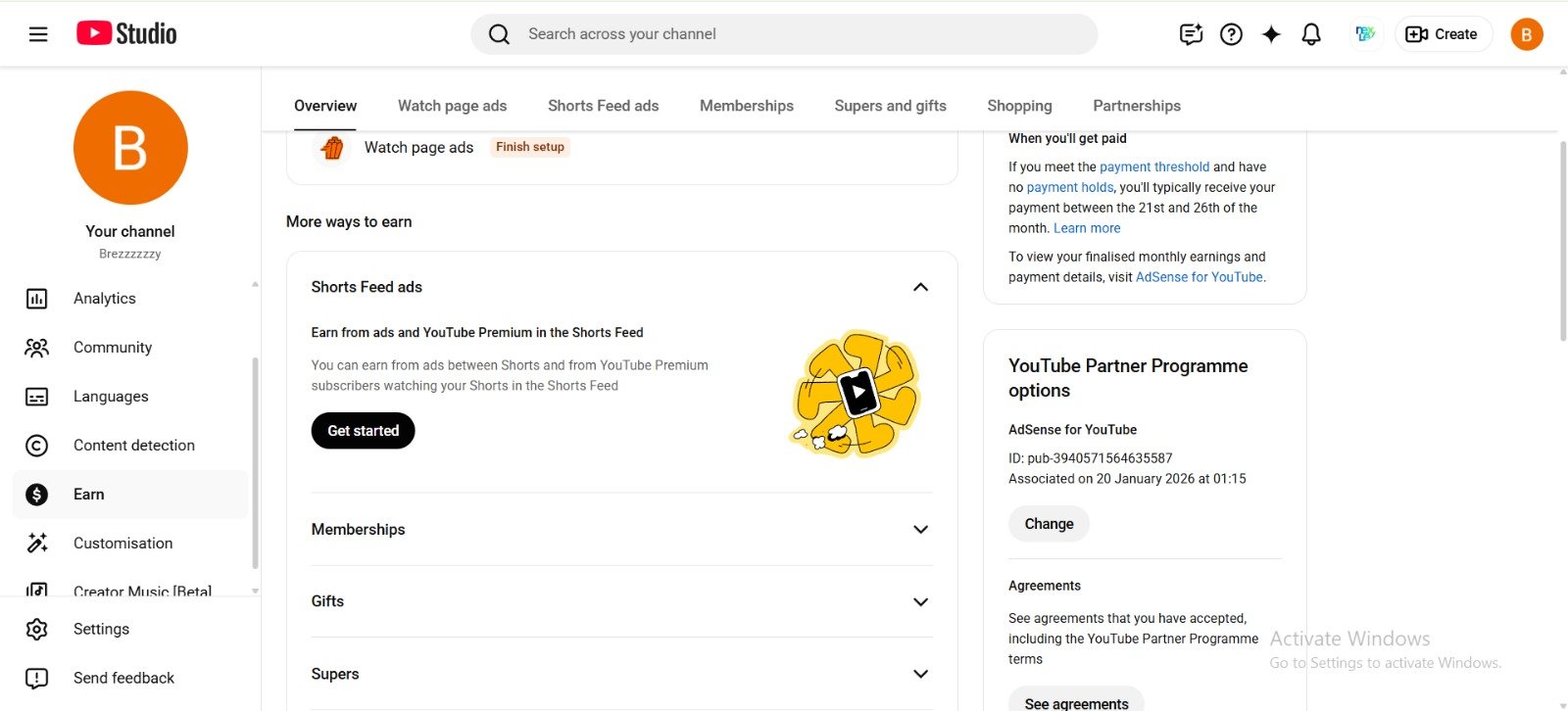The height and width of the screenshot is (711, 1568).
Task: Switch to the Watch page ads tab
Action: pos(452,106)
